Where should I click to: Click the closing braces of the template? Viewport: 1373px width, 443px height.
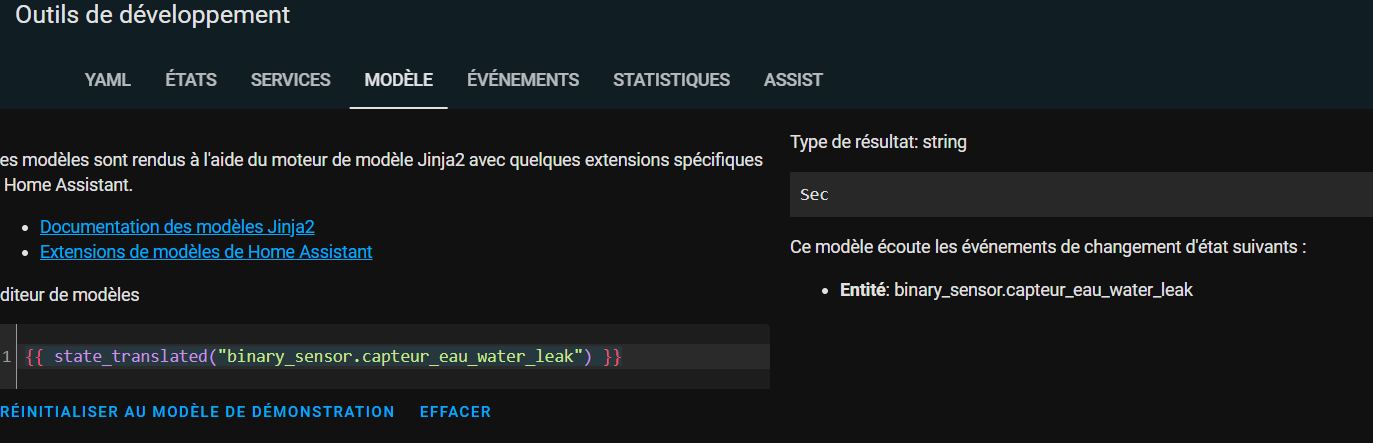click(x=613, y=357)
